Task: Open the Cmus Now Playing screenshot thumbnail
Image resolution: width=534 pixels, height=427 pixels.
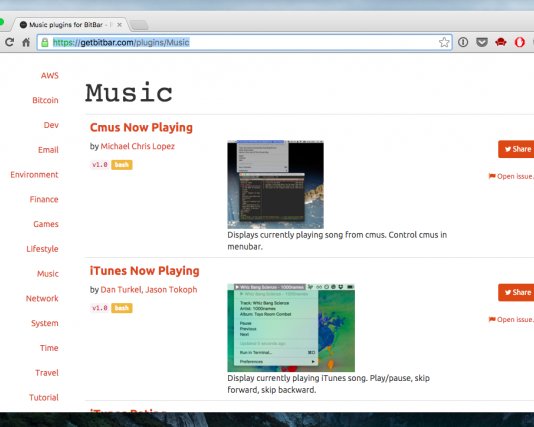Action: pyautogui.click(x=276, y=184)
